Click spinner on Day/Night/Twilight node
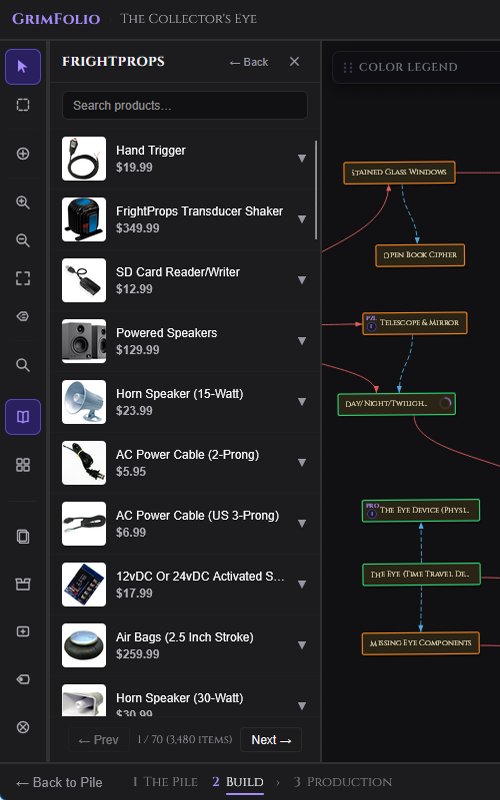 (x=445, y=404)
